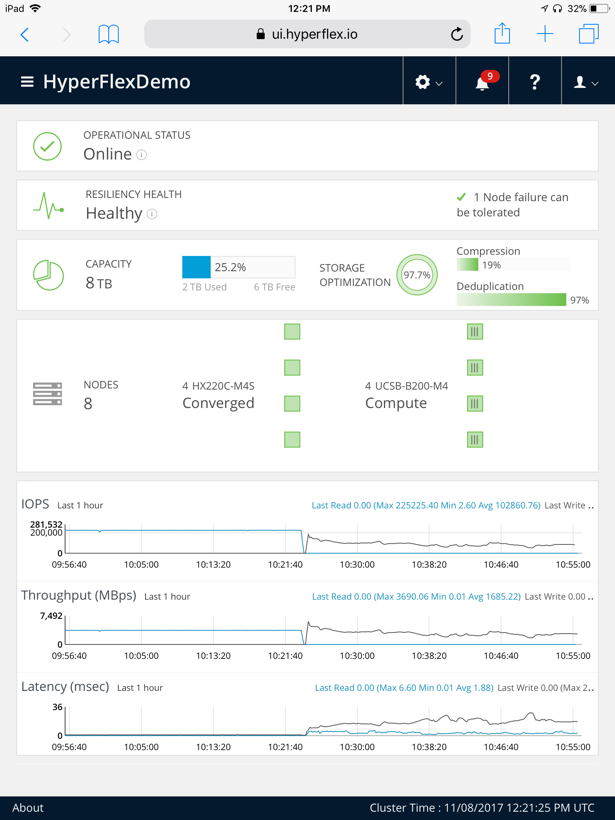
Task: Show all open Safari tabs
Action: click(588, 34)
